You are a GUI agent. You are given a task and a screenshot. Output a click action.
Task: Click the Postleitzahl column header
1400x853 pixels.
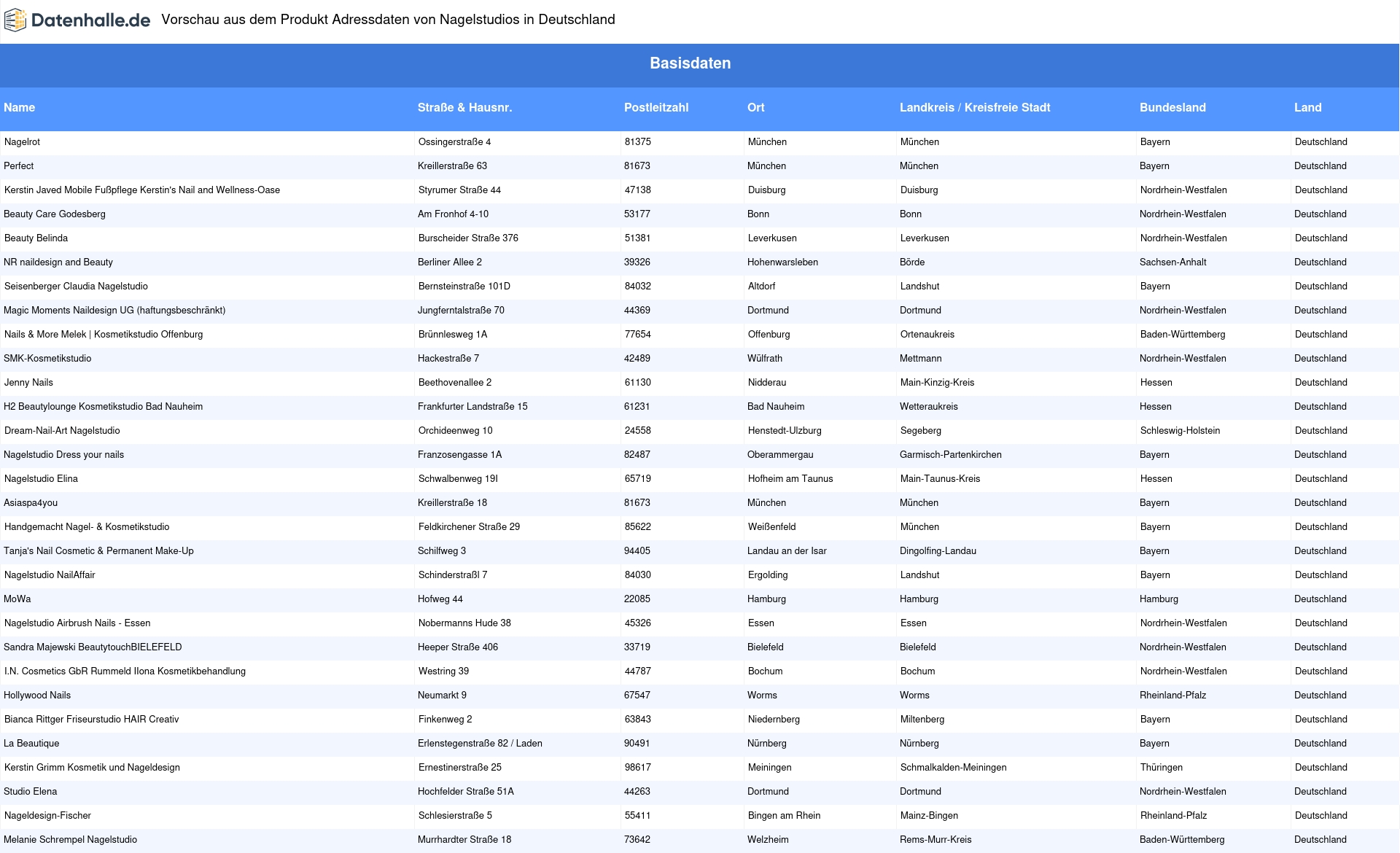coord(656,108)
